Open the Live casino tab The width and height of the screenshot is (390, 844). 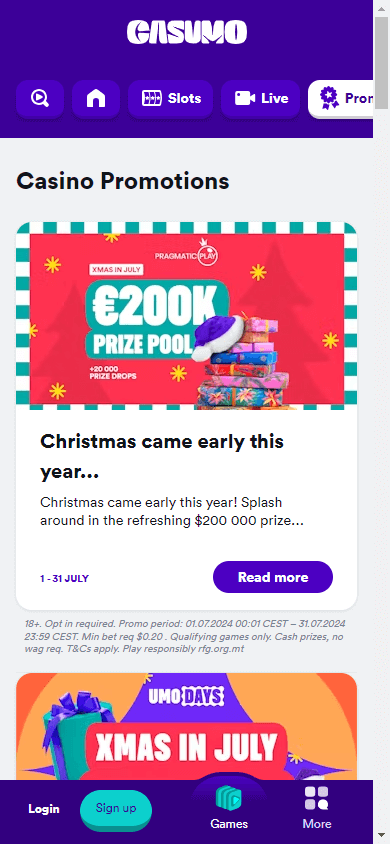(260, 99)
